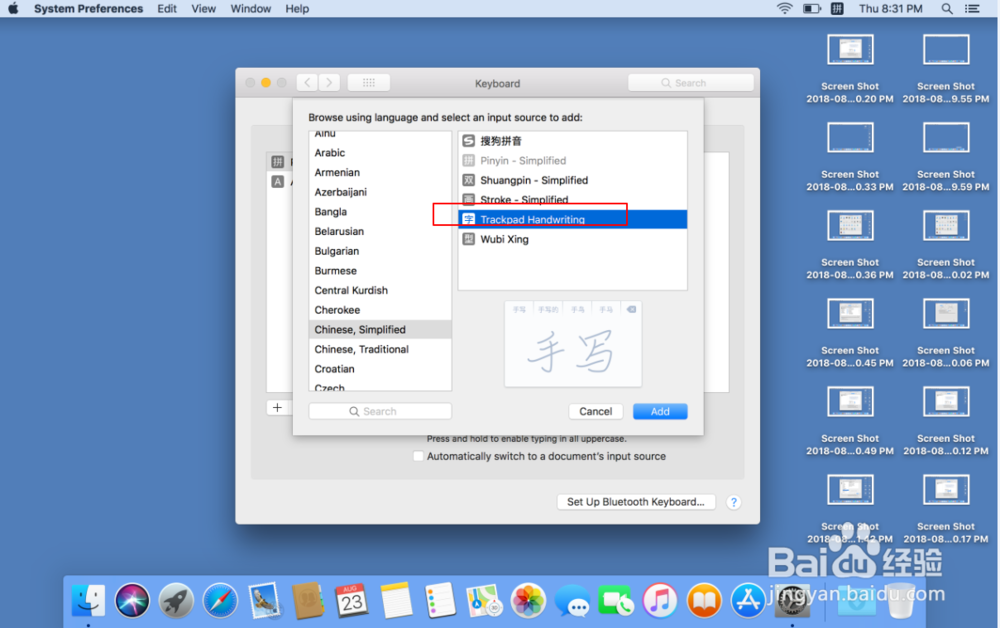Open Photos pinwheel icon in Dock

click(x=528, y=600)
